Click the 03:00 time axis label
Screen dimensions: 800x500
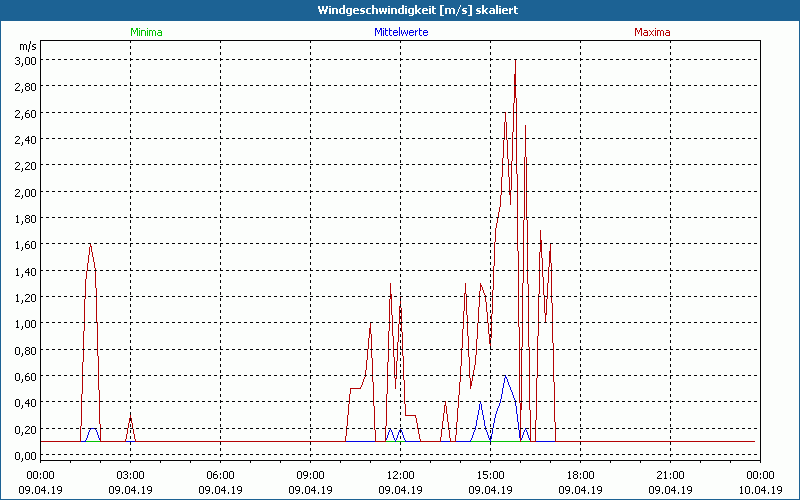click(130, 475)
